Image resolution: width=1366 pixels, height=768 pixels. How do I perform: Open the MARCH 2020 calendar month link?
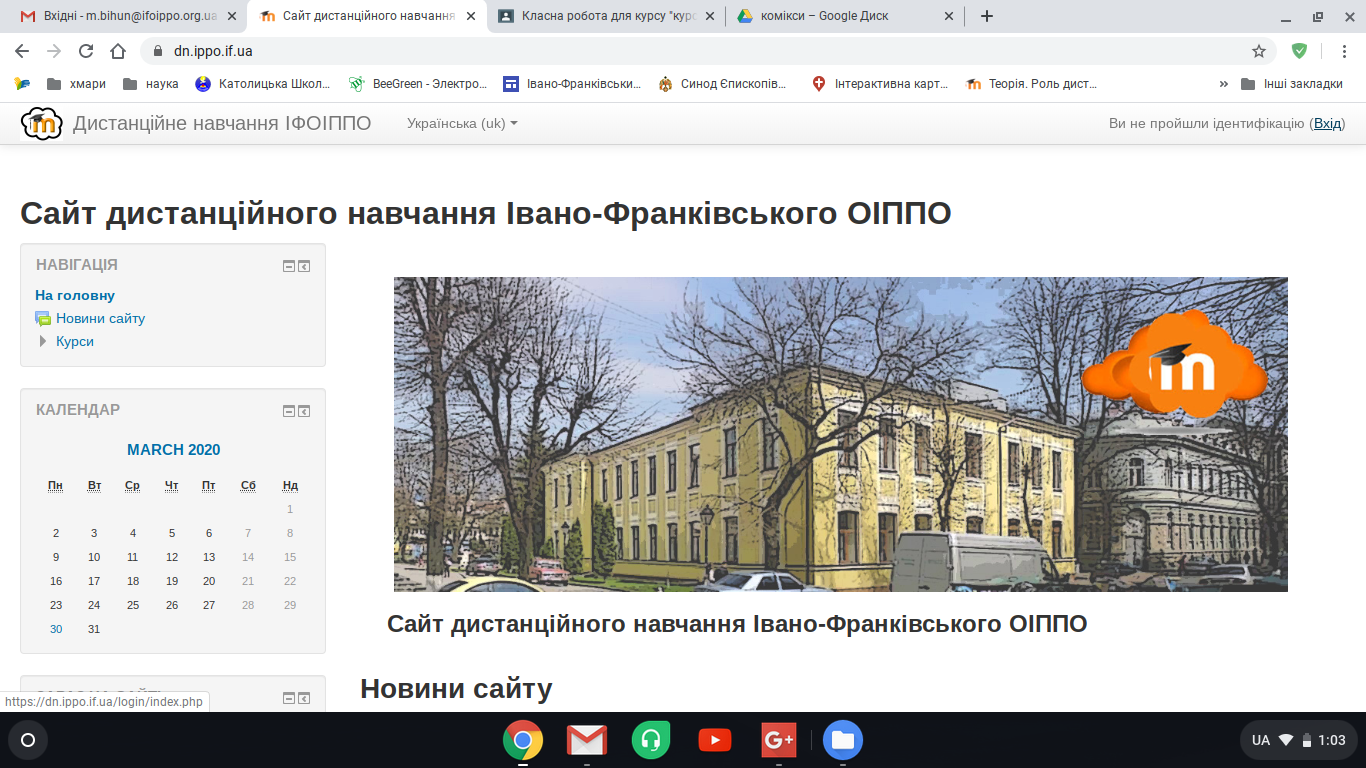point(173,450)
